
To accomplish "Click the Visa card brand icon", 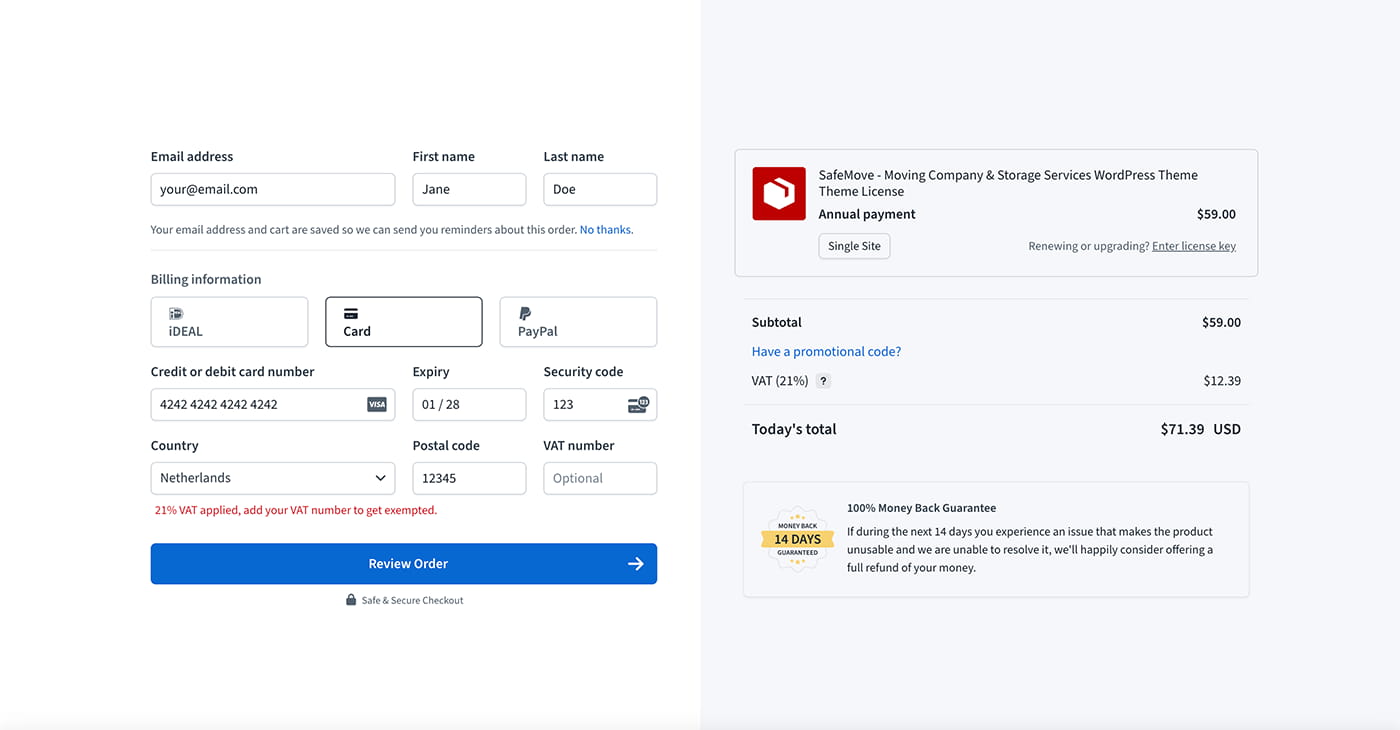I will click(376, 405).
